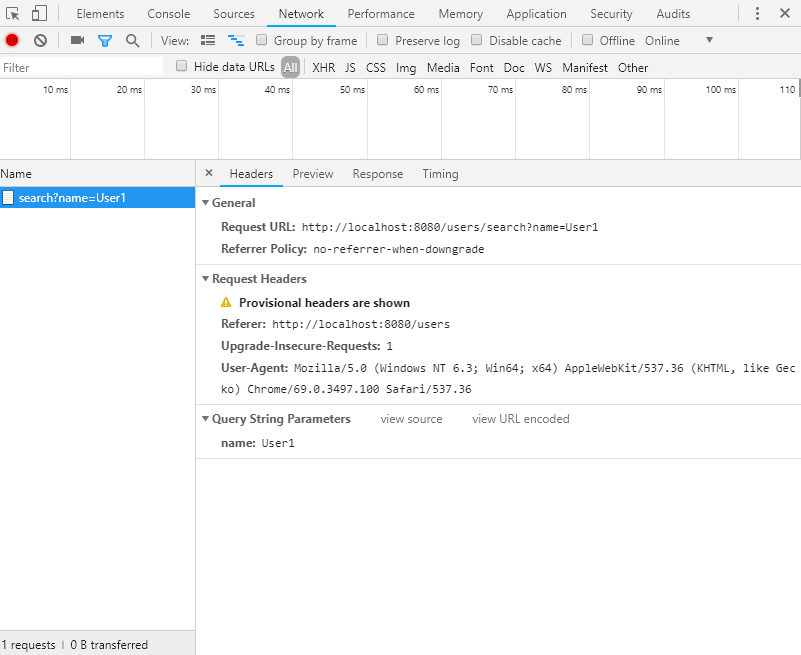Select the All filter type
The image size is (801, 655).
(291, 67)
